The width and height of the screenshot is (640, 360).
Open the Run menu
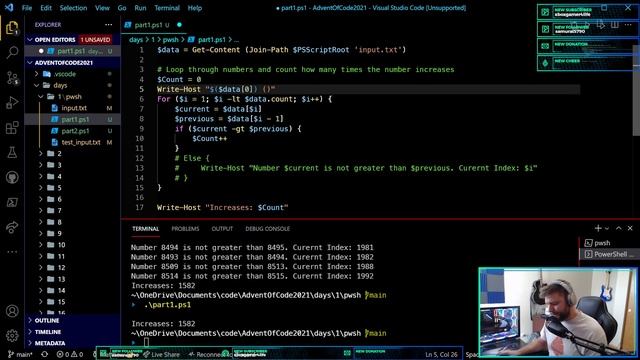tap(140, 8)
